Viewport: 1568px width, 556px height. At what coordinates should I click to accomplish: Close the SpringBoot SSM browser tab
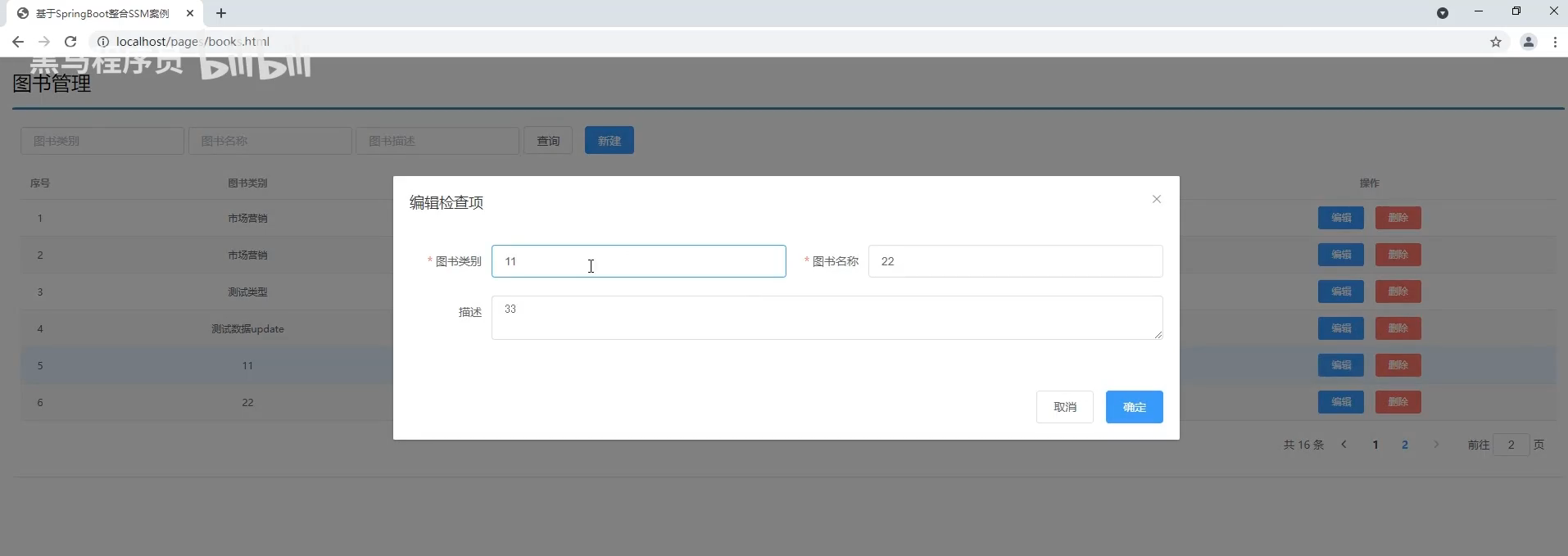pyautogui.click(x=190, y=13)
